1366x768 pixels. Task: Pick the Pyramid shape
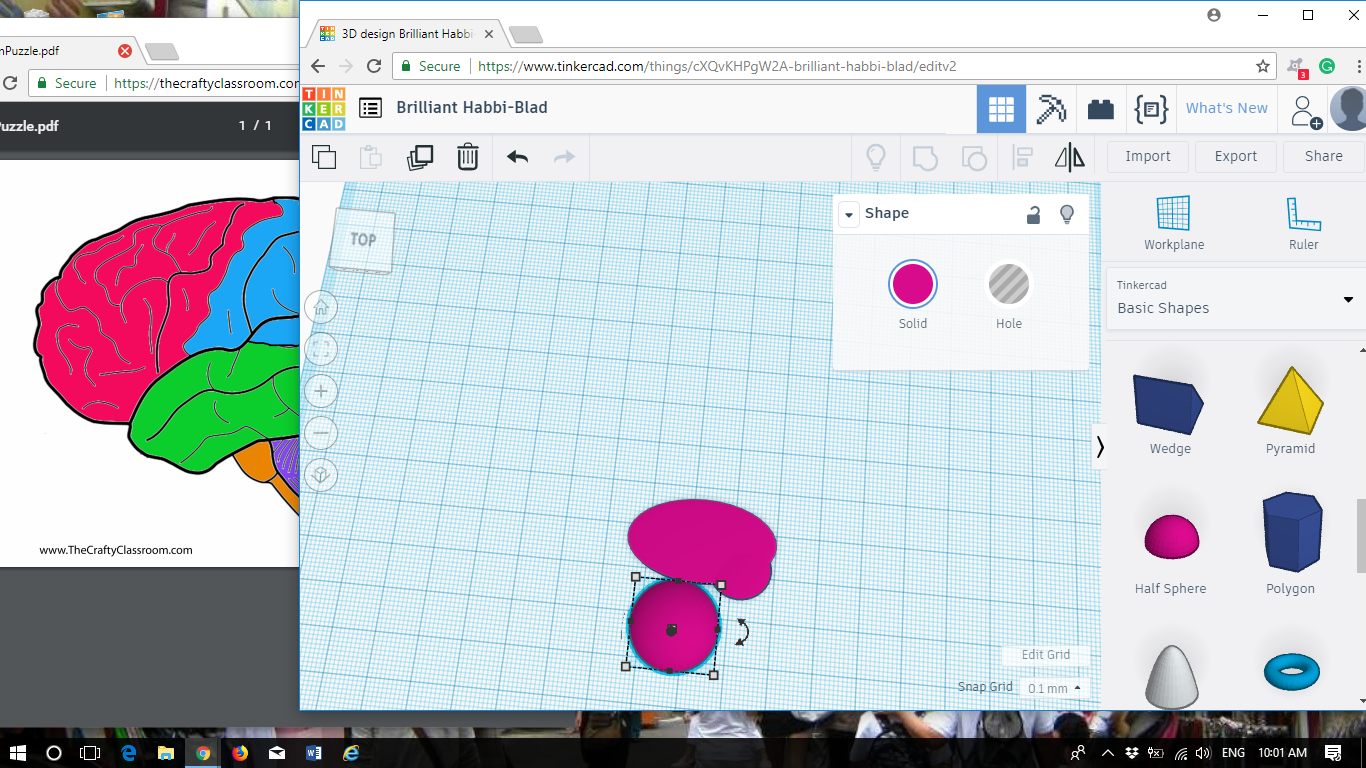1290,399
